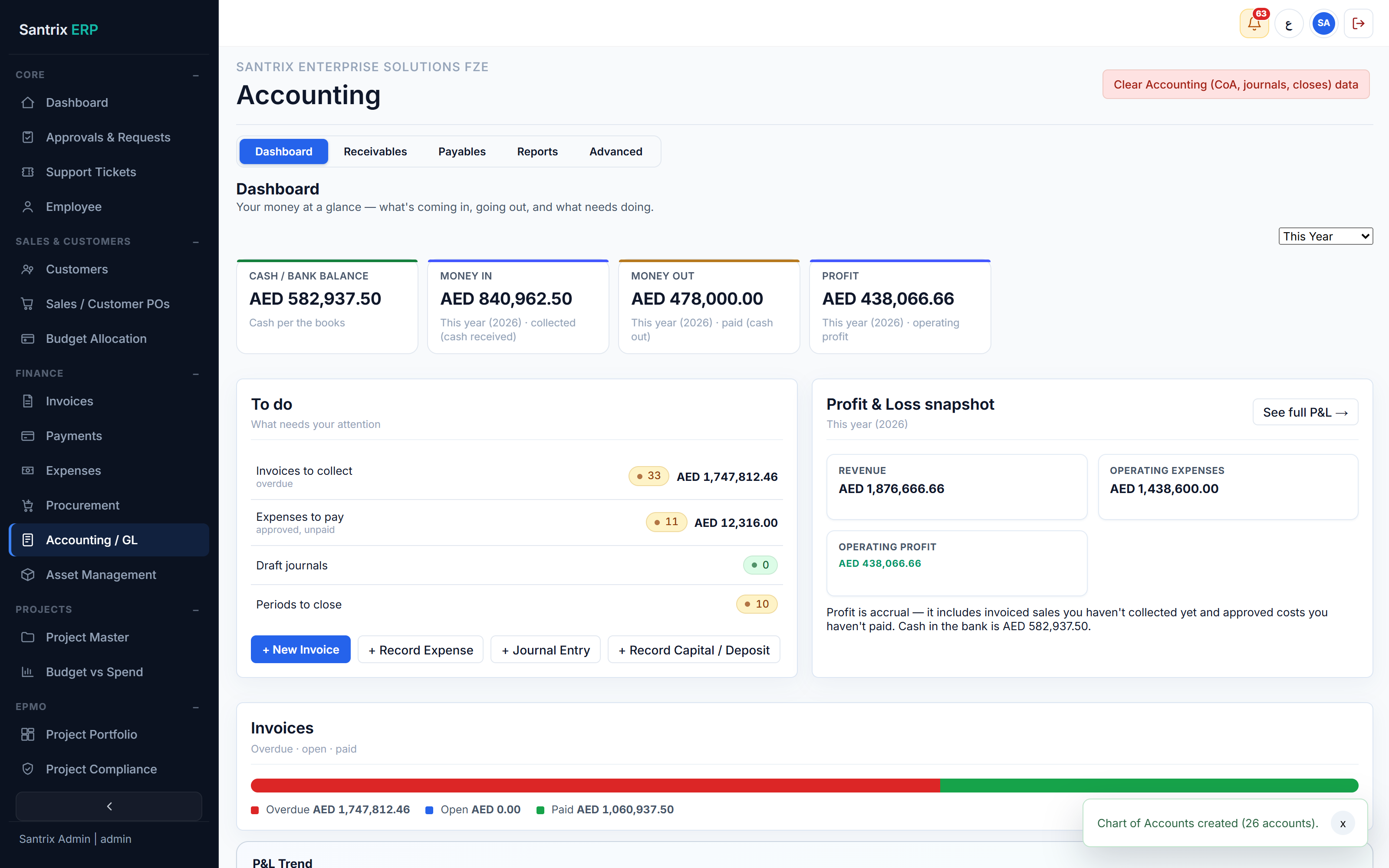Viewport: 1389px width, 868px height.
Task: Switch to the Advanced tab
Action: 616,151
